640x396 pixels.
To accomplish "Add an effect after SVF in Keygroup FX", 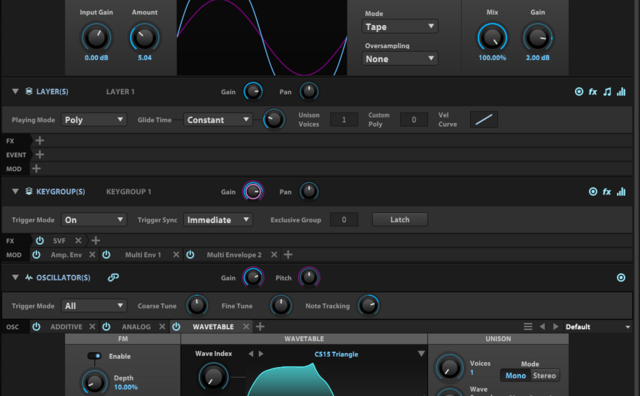I will point(96,240).
